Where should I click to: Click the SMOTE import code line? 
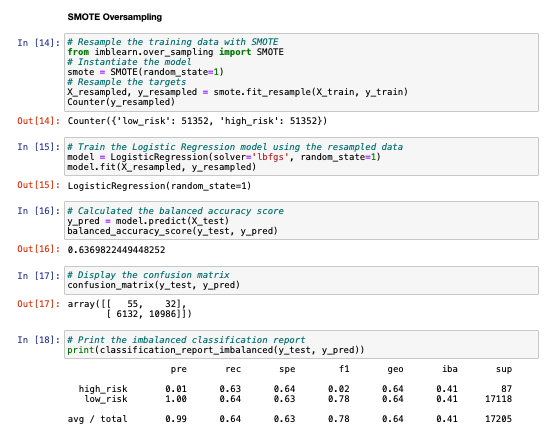pyautogui.click(x=176, y=52)
